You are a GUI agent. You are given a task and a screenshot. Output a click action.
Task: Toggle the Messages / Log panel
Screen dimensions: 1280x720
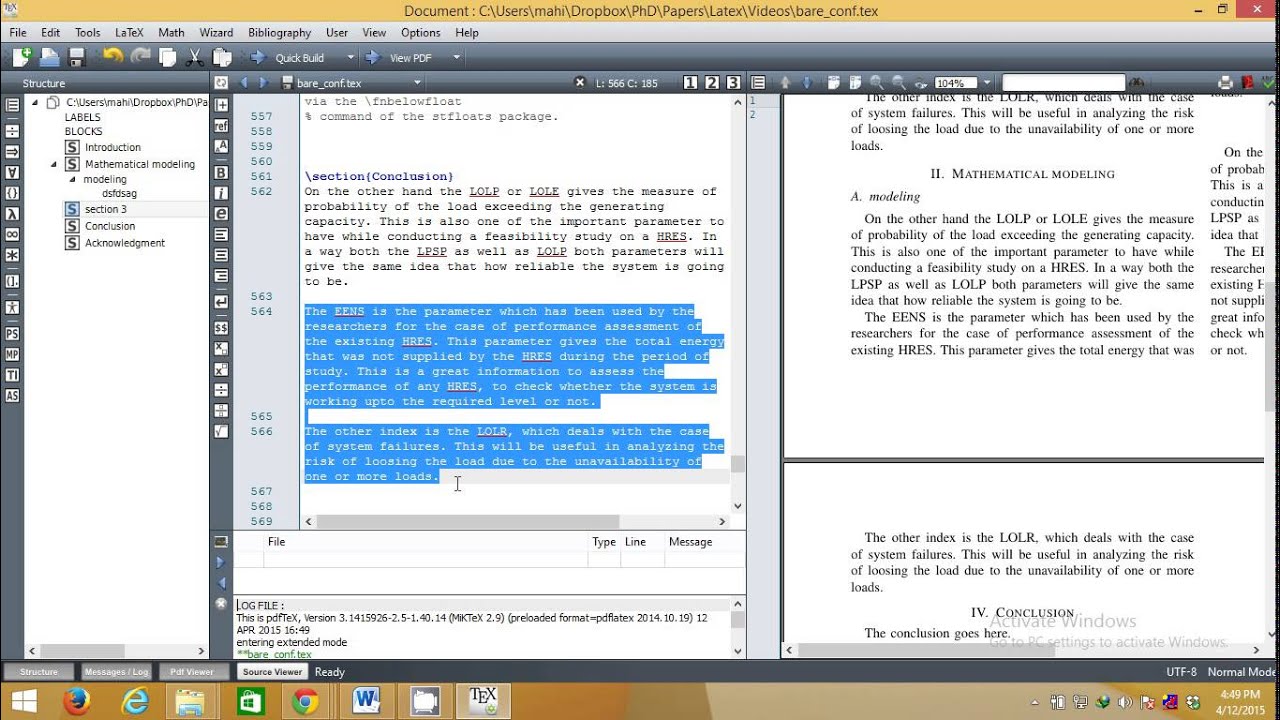pyautogui.click(x=116, y=672)
